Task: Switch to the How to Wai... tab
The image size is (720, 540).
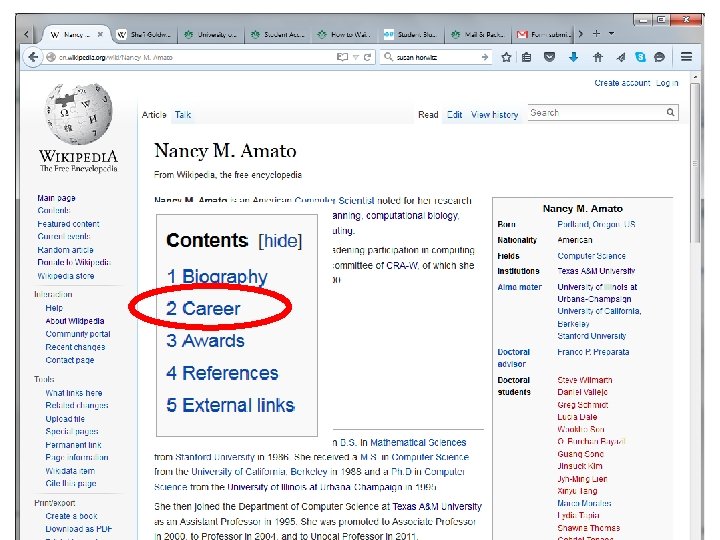Action: point(344,34)
